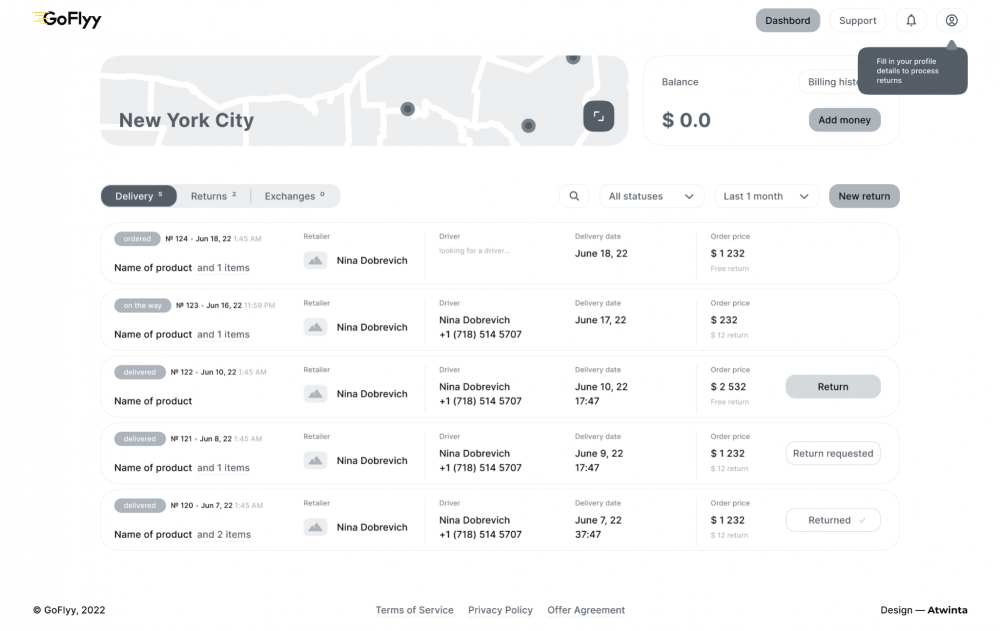Click the search magnifier icon
The height and width of the screenshot is (631, 1000).
(574, 196)
